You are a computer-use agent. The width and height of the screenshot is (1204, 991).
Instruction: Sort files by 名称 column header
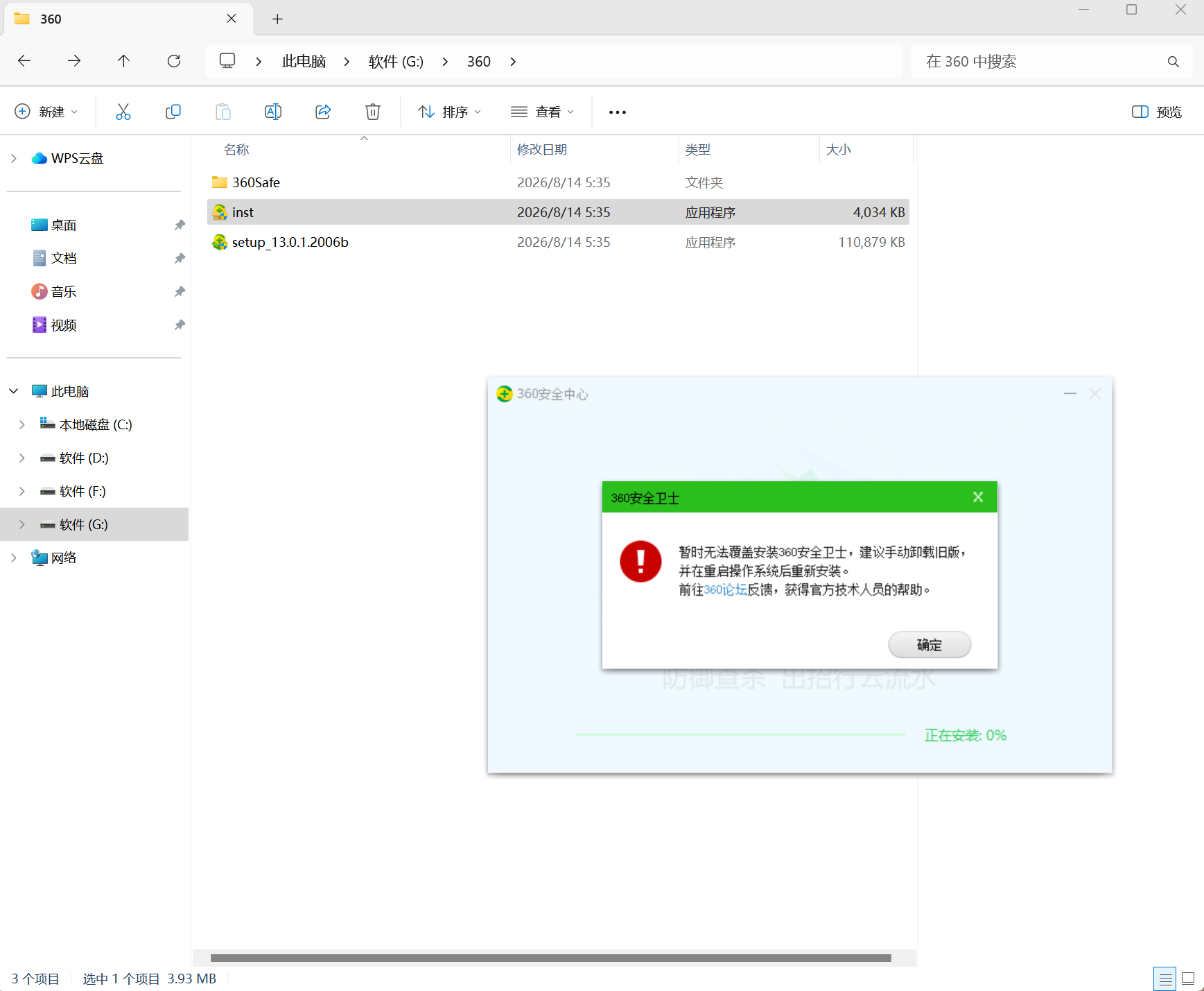[x=236, y=150]
